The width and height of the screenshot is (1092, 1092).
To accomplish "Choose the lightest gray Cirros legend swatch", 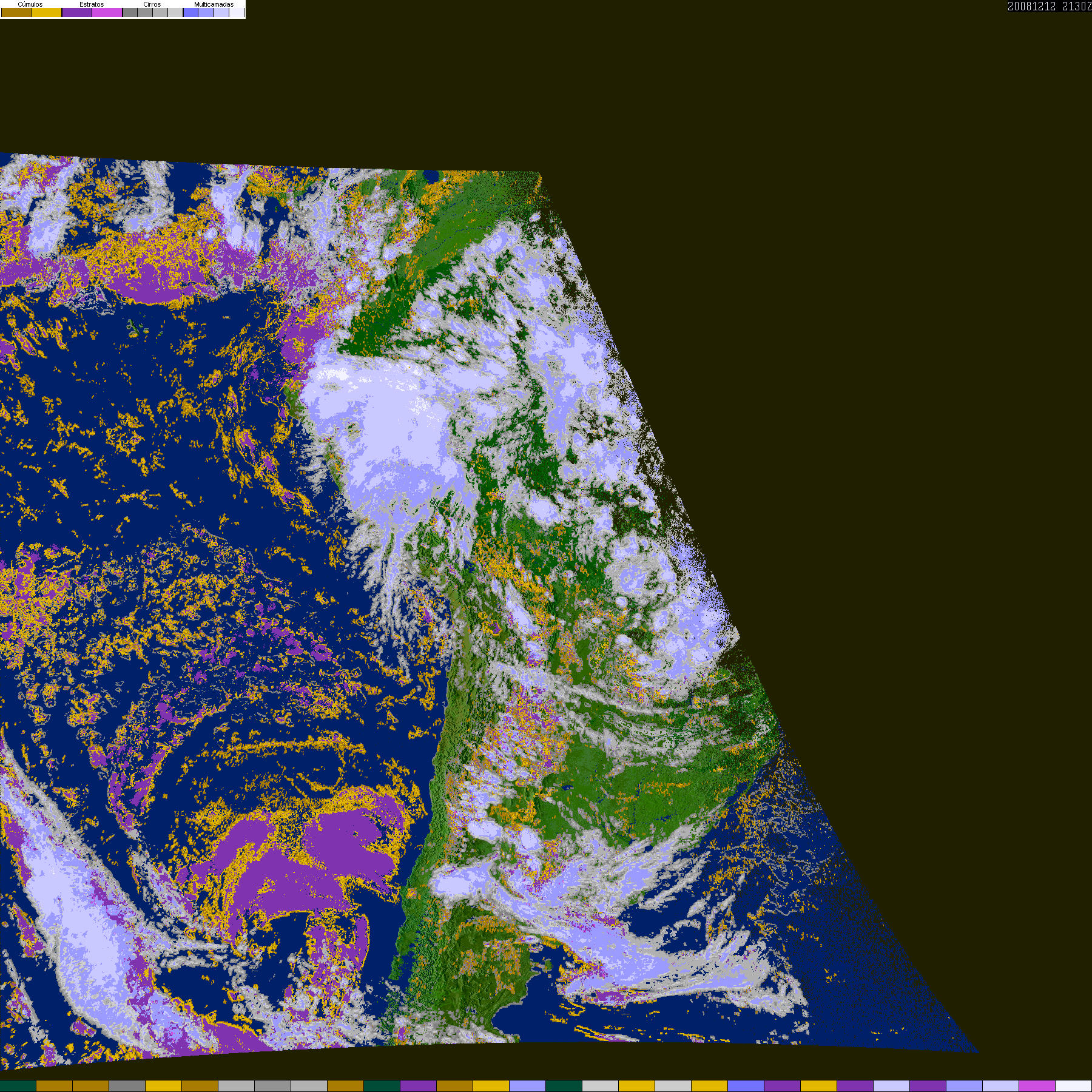I will [176, 12].
